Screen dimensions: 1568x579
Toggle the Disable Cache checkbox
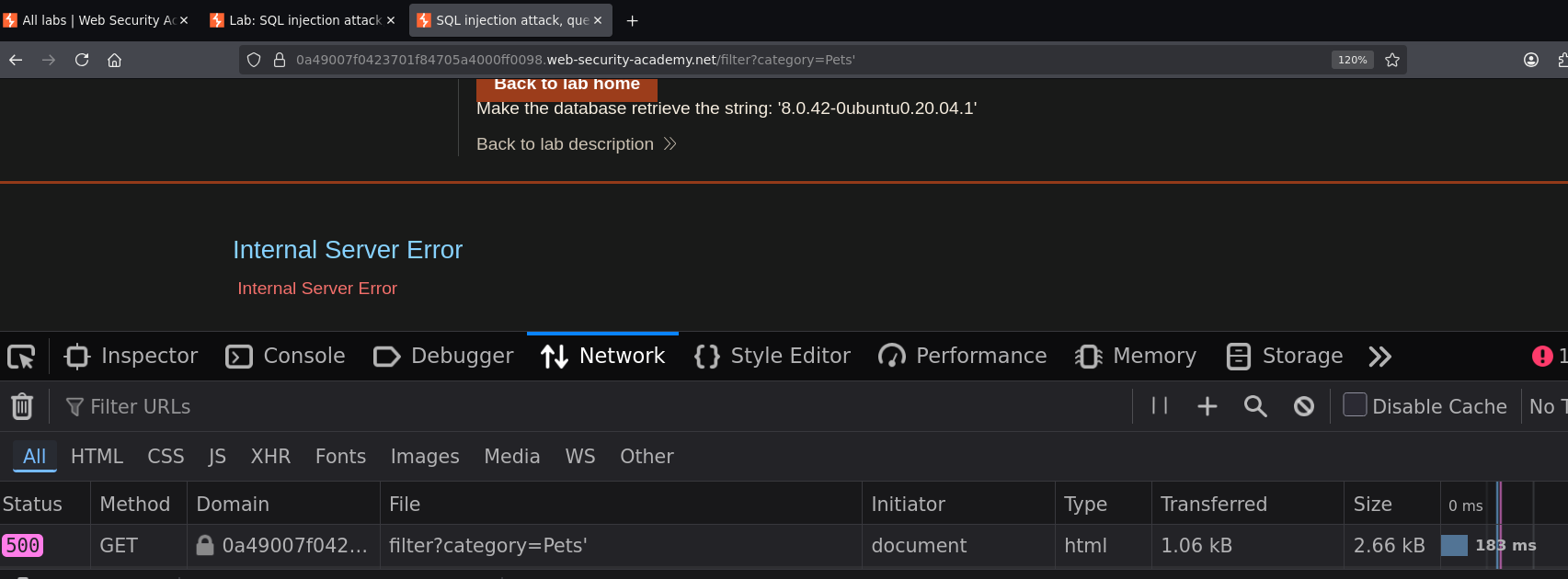click(x=1355, y=405)
